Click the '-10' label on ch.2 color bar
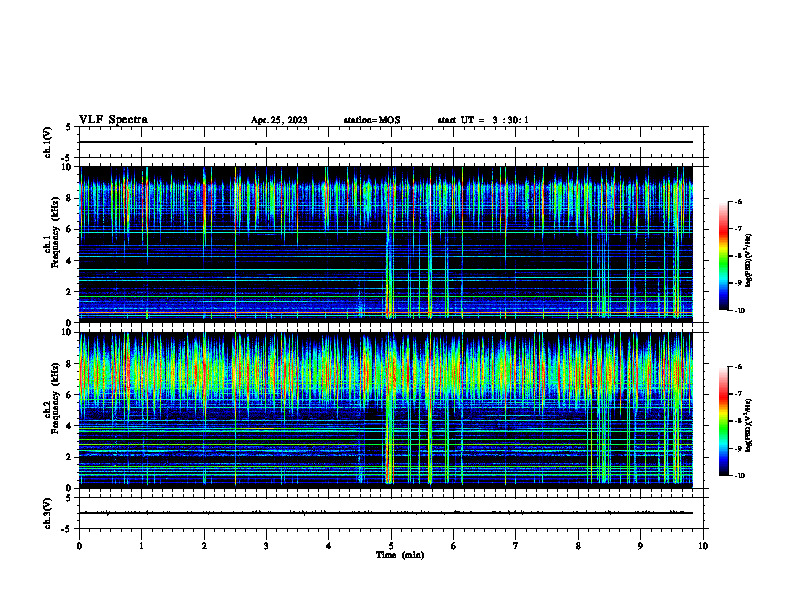Screen dimensions: 792x612 tap(739, 476)
